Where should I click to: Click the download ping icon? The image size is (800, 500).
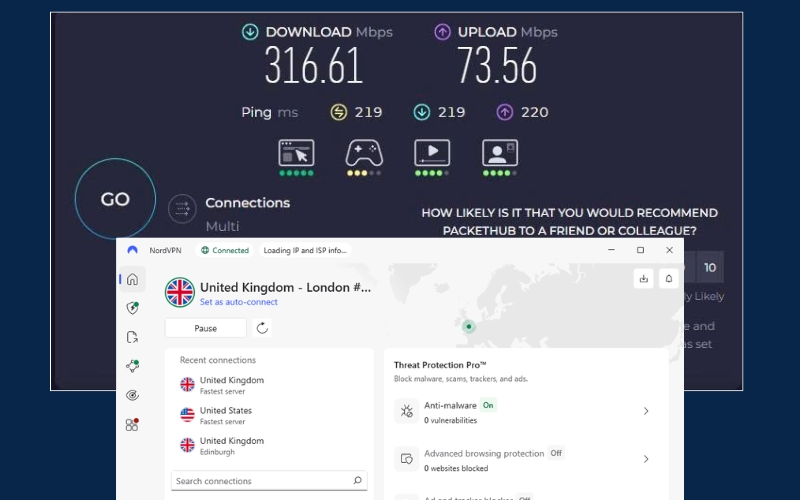421,112
